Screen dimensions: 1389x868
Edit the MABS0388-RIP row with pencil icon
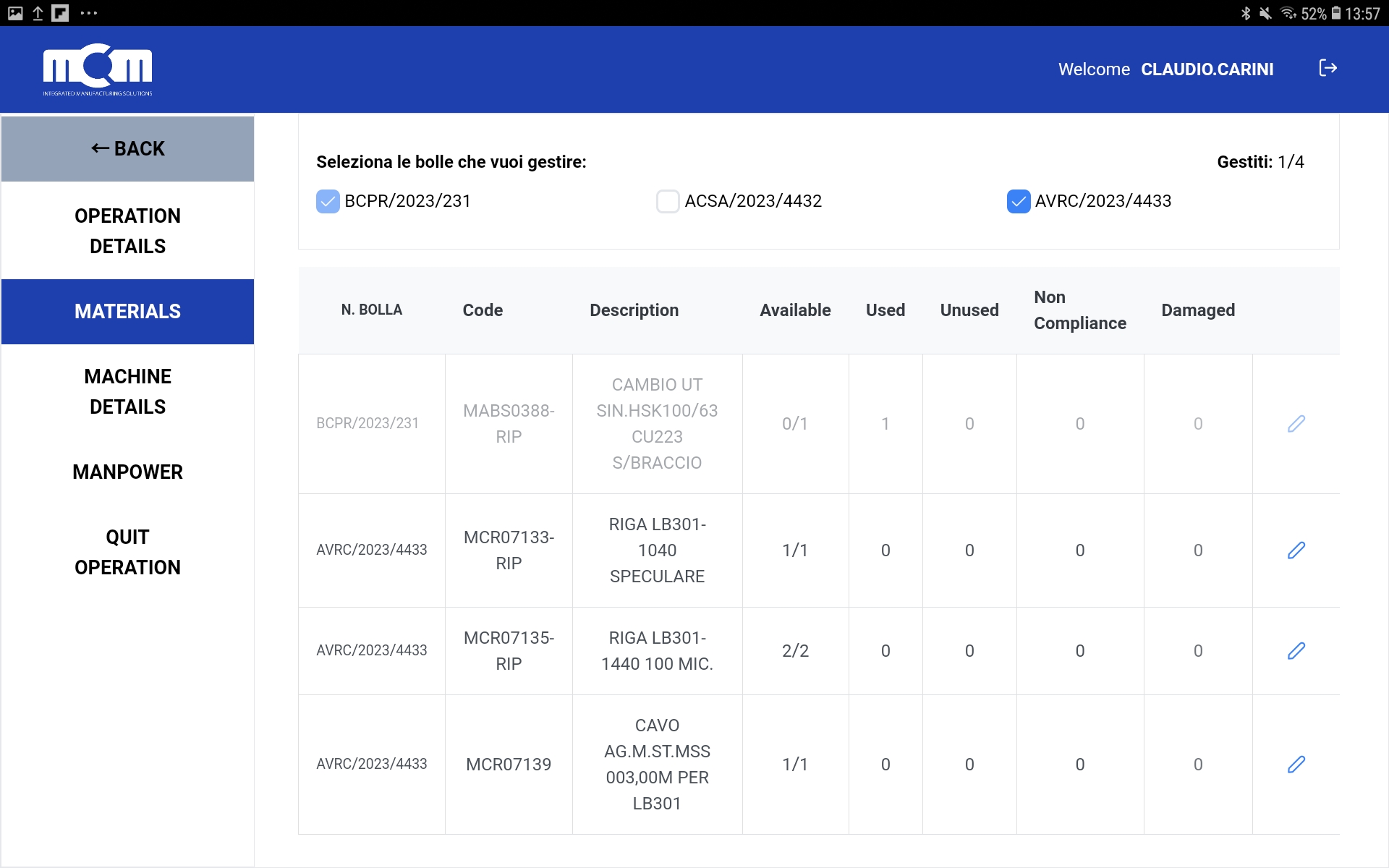tap(1296, 424)
